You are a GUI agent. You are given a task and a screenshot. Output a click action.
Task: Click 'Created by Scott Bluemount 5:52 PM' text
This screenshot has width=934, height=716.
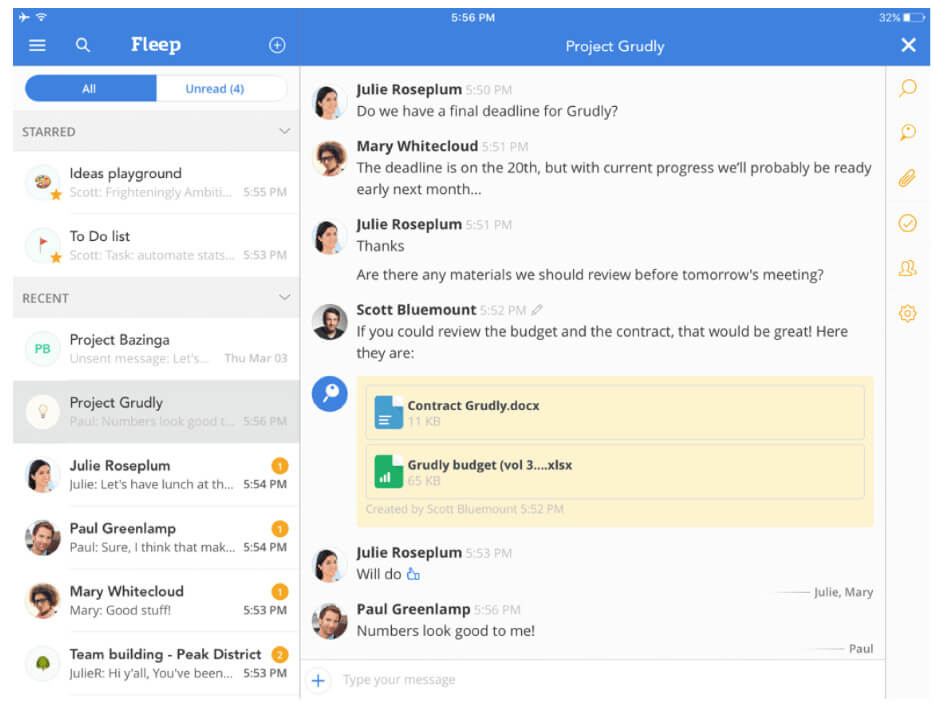465,509
